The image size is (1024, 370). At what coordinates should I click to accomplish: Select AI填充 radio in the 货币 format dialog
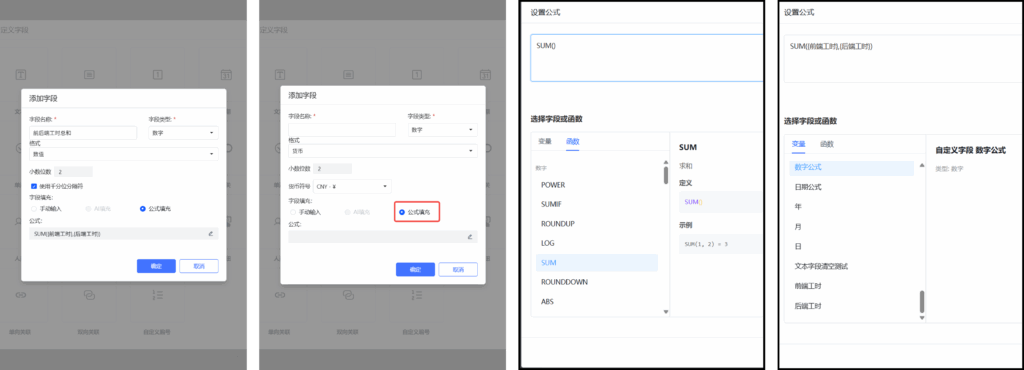click(x=347, y=212)
